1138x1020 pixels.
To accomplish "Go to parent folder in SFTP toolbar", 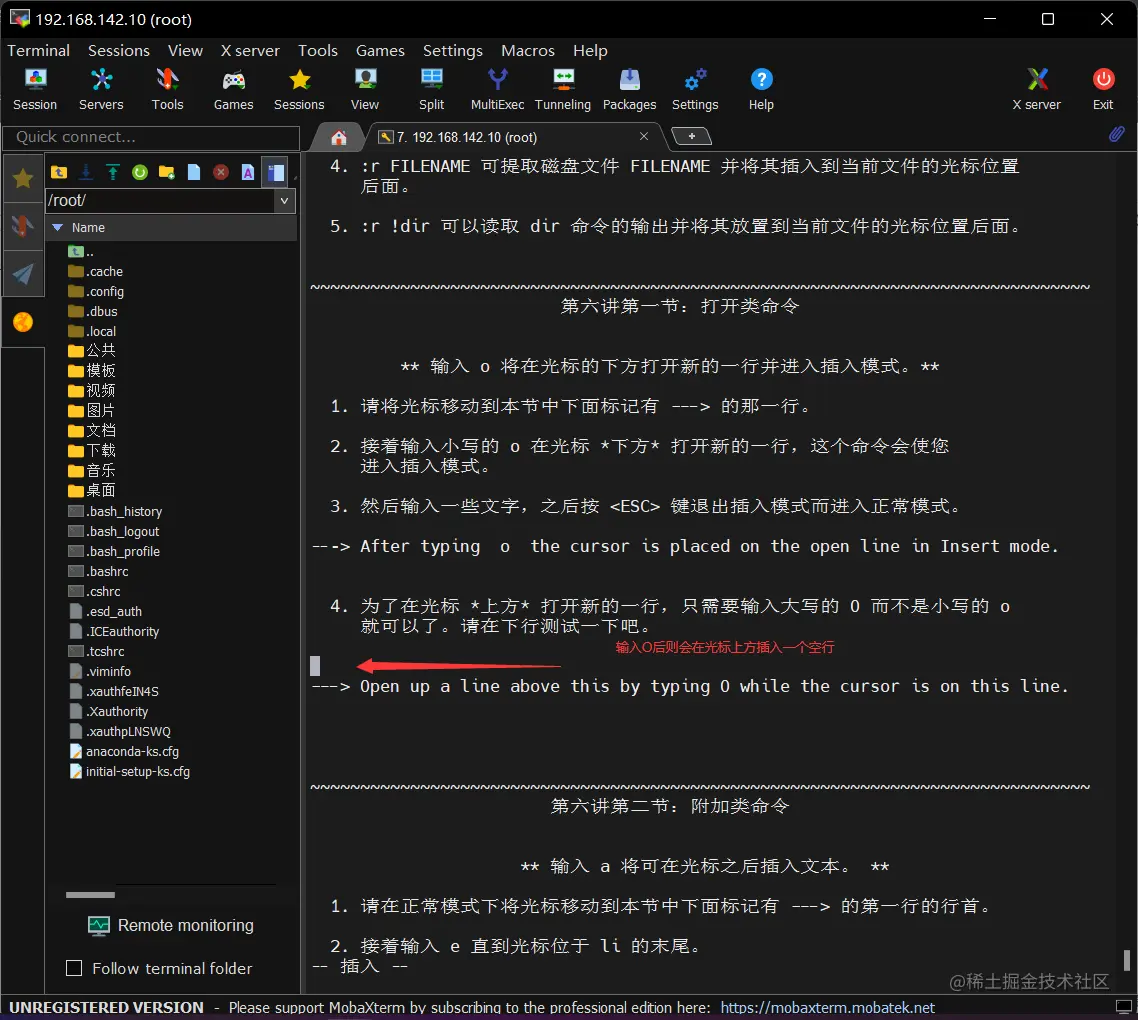I will point(59,172).
